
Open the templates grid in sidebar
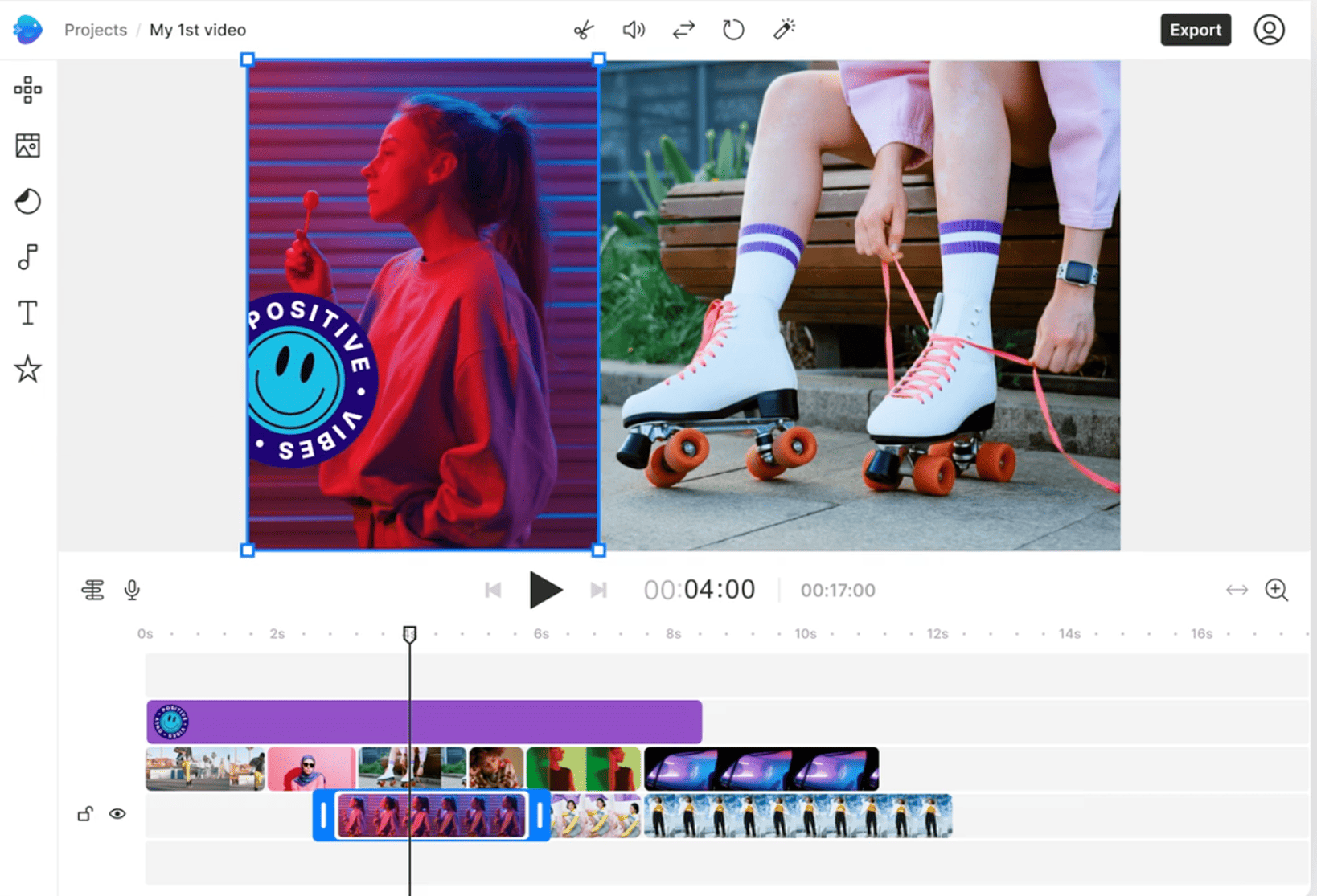pyautogui.click(x=28, y=90)
